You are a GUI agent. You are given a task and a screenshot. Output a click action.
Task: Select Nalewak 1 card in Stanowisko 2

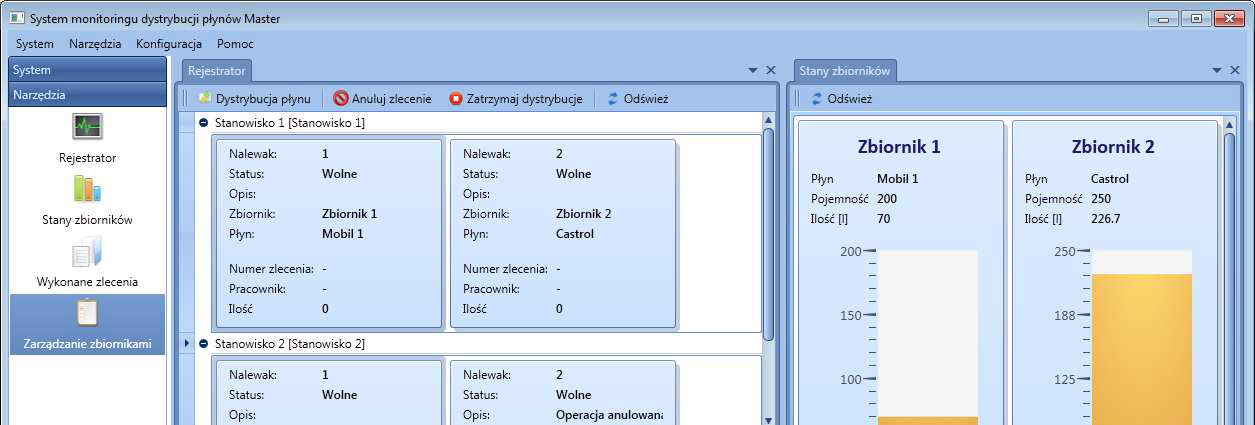coord(327,393)
